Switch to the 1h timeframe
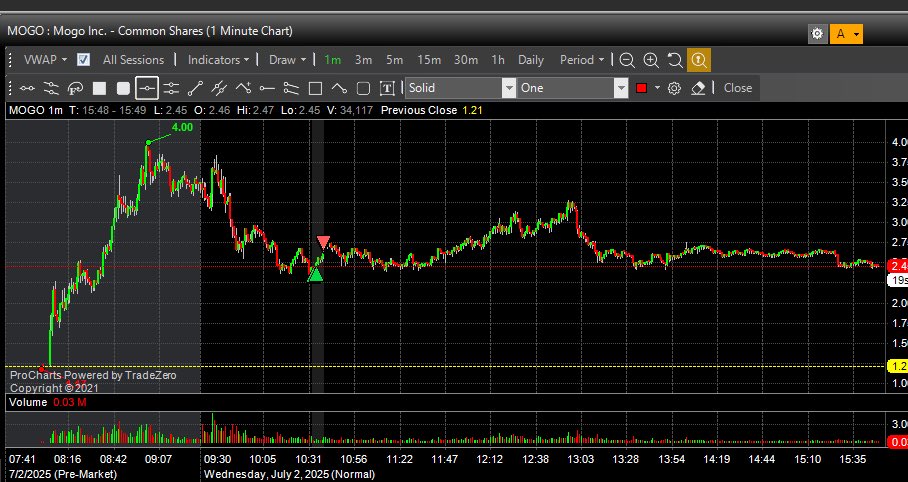908x482 pixels. click(497, 60)
